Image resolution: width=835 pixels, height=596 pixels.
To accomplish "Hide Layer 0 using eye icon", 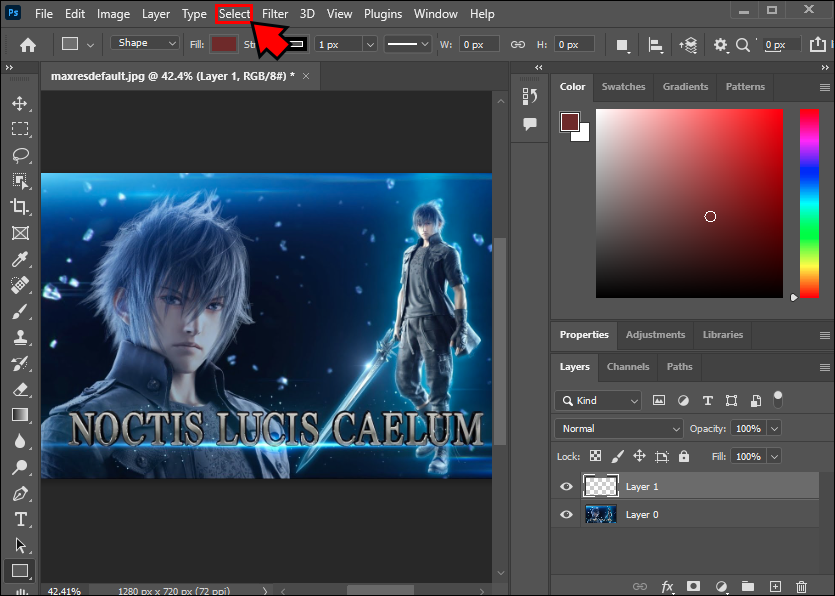I will tap(567, 515).
